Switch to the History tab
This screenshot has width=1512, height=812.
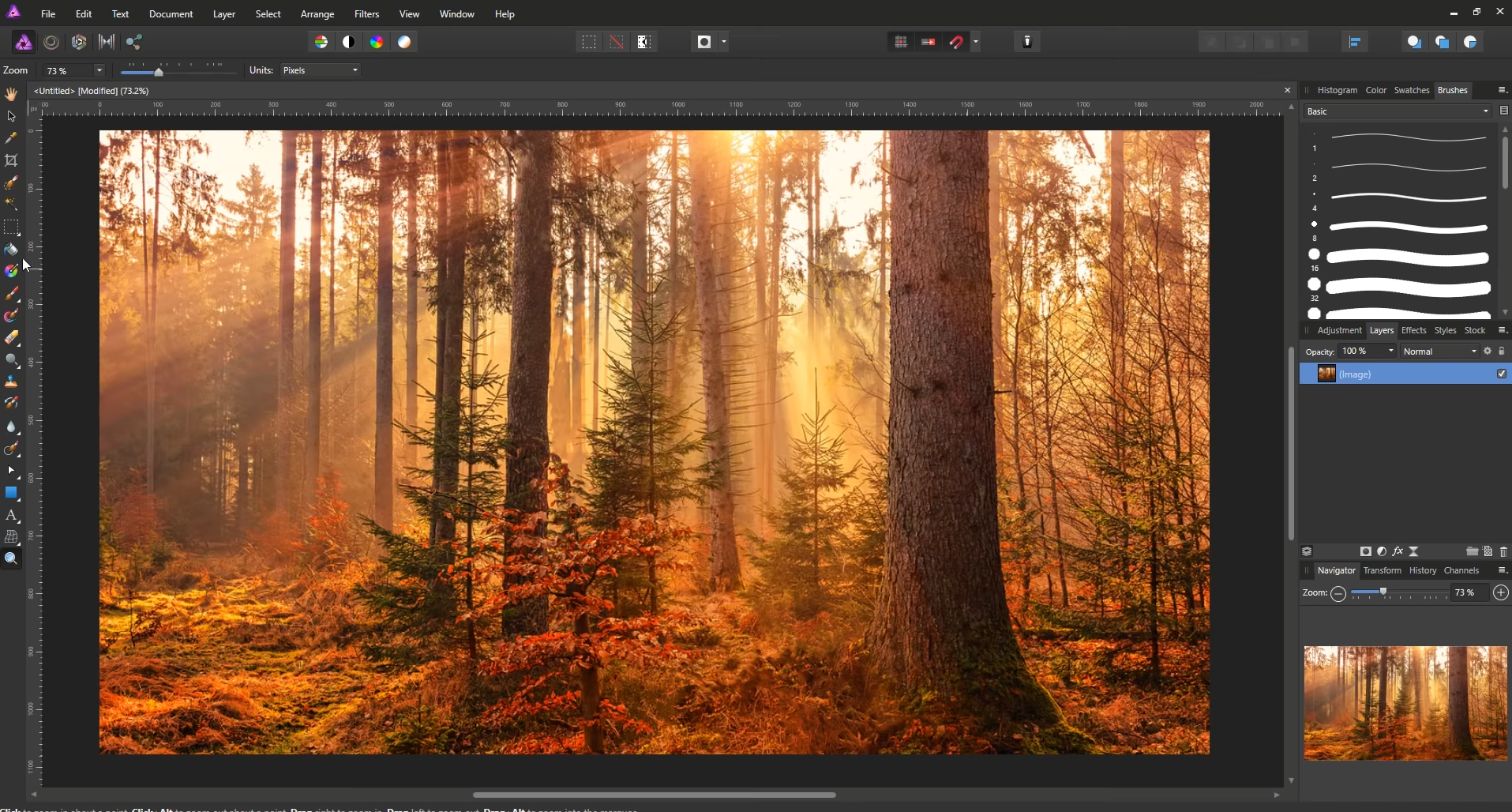1423,570
